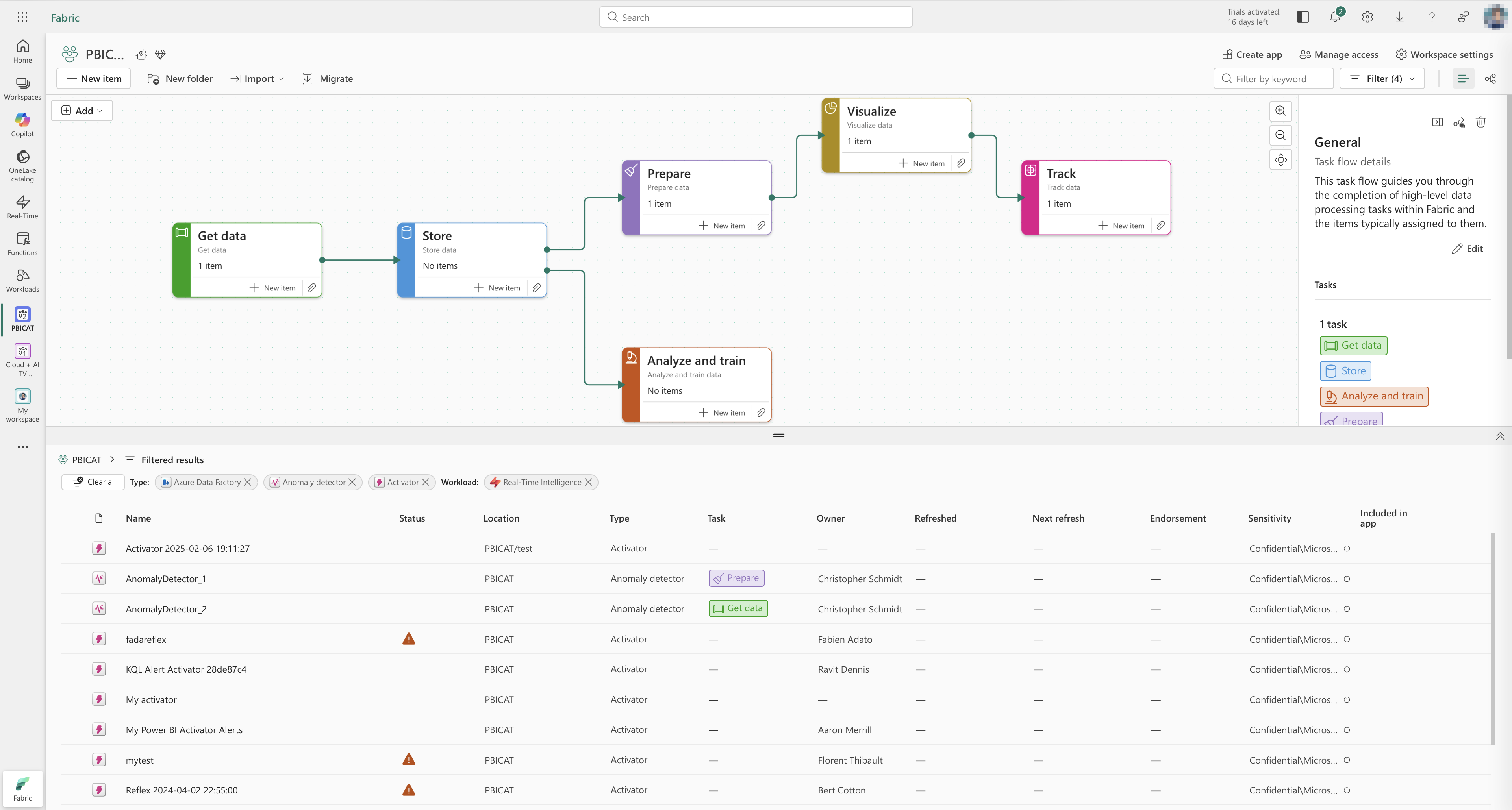The height and width of the screenshot is (810, 1512).
Task: Remove the Azure Data Factory filter
Action: pyautogui.click(x=248, y=482)
